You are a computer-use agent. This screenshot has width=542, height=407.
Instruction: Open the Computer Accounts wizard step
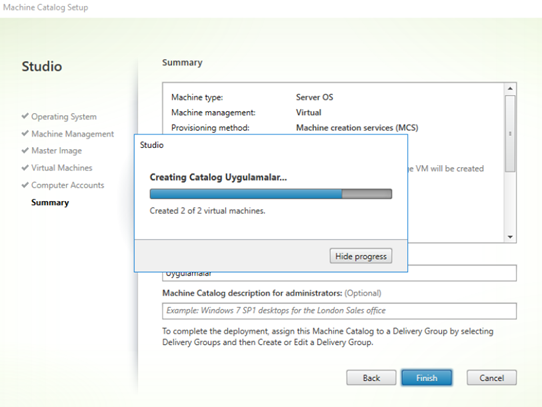[x=68, y=185]
